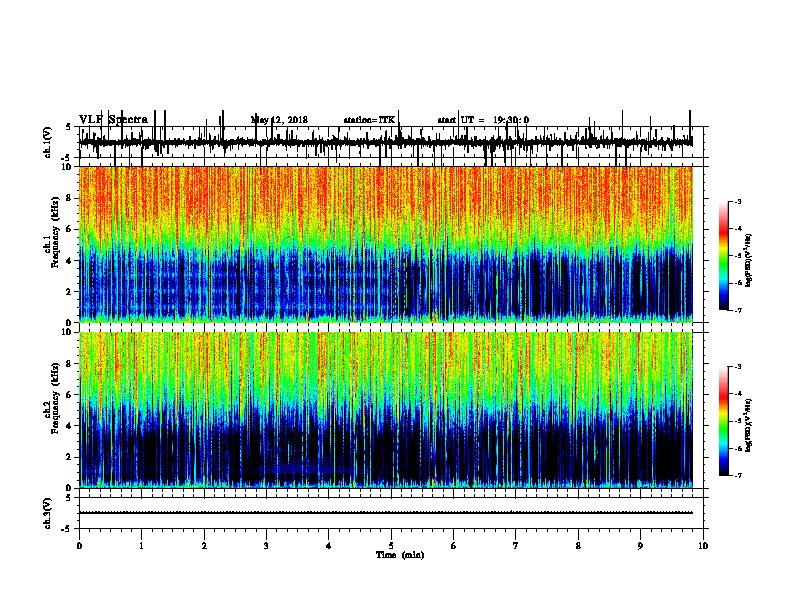
Task: Click time axis tick label "8"
Action: pos(578,546)
